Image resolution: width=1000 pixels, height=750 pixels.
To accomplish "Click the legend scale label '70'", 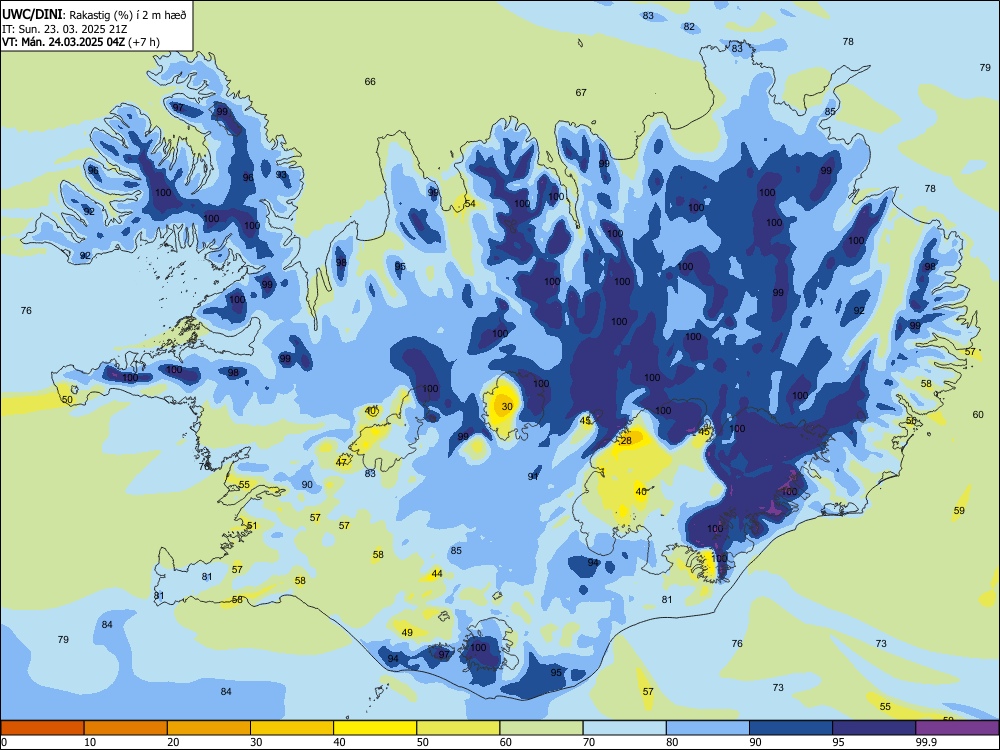I will [589, 742].
